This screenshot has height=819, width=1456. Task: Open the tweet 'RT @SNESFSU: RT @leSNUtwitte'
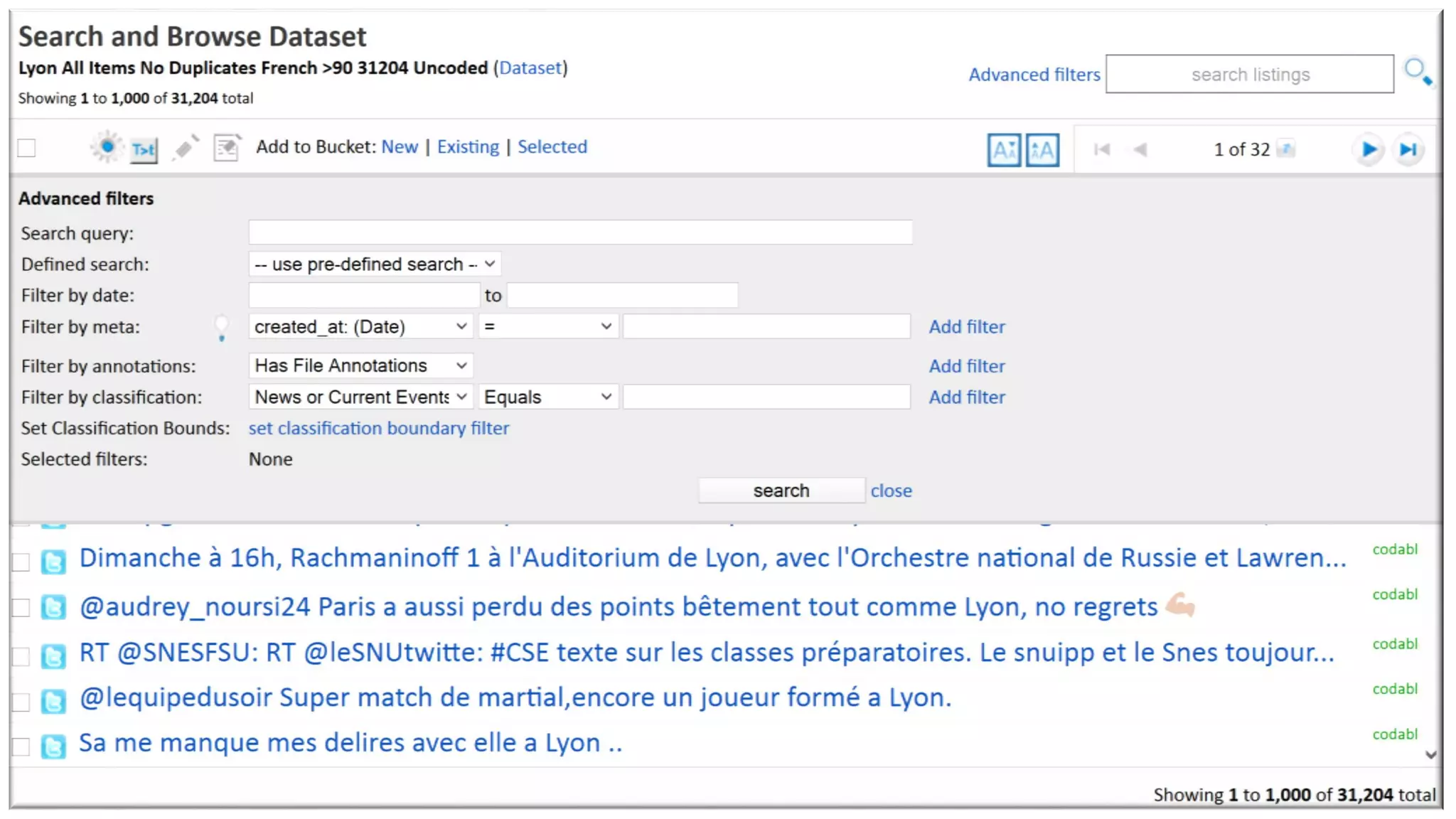pos(707,653)
